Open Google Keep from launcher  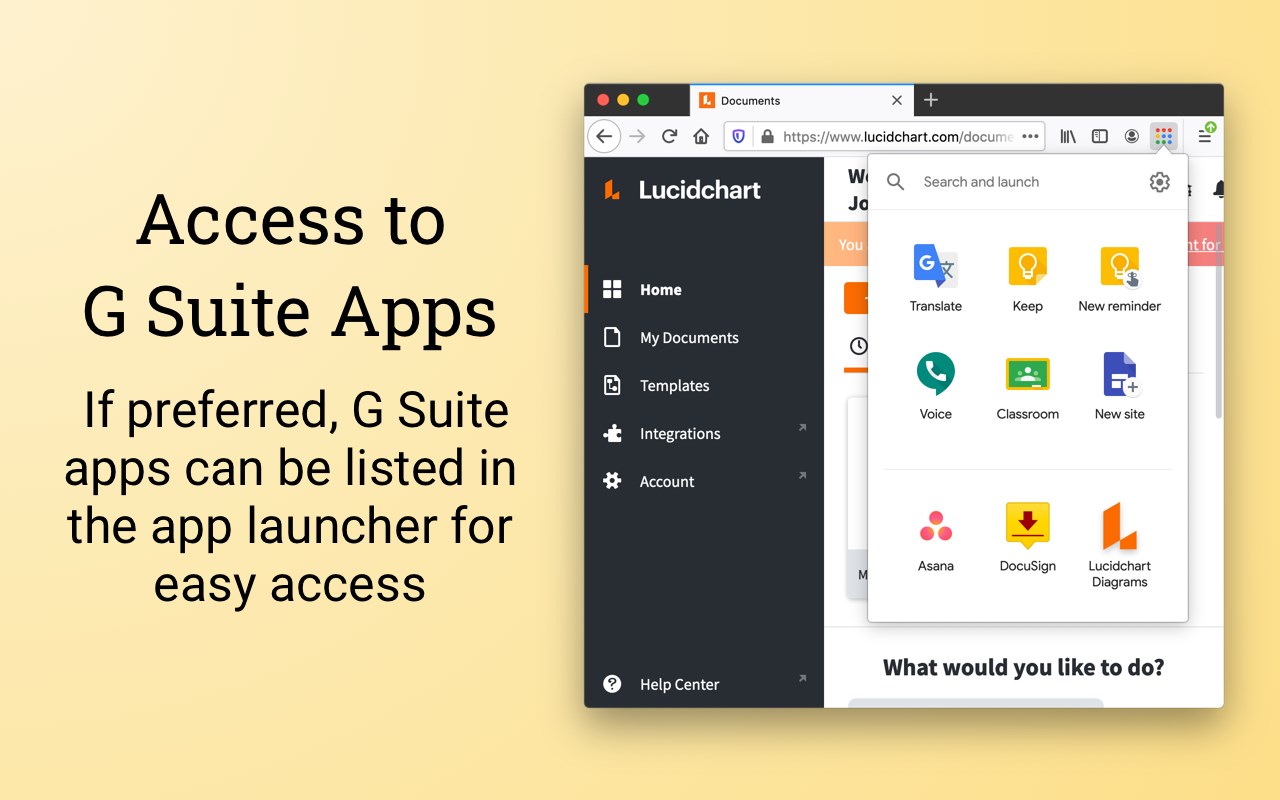point(1027,278)
